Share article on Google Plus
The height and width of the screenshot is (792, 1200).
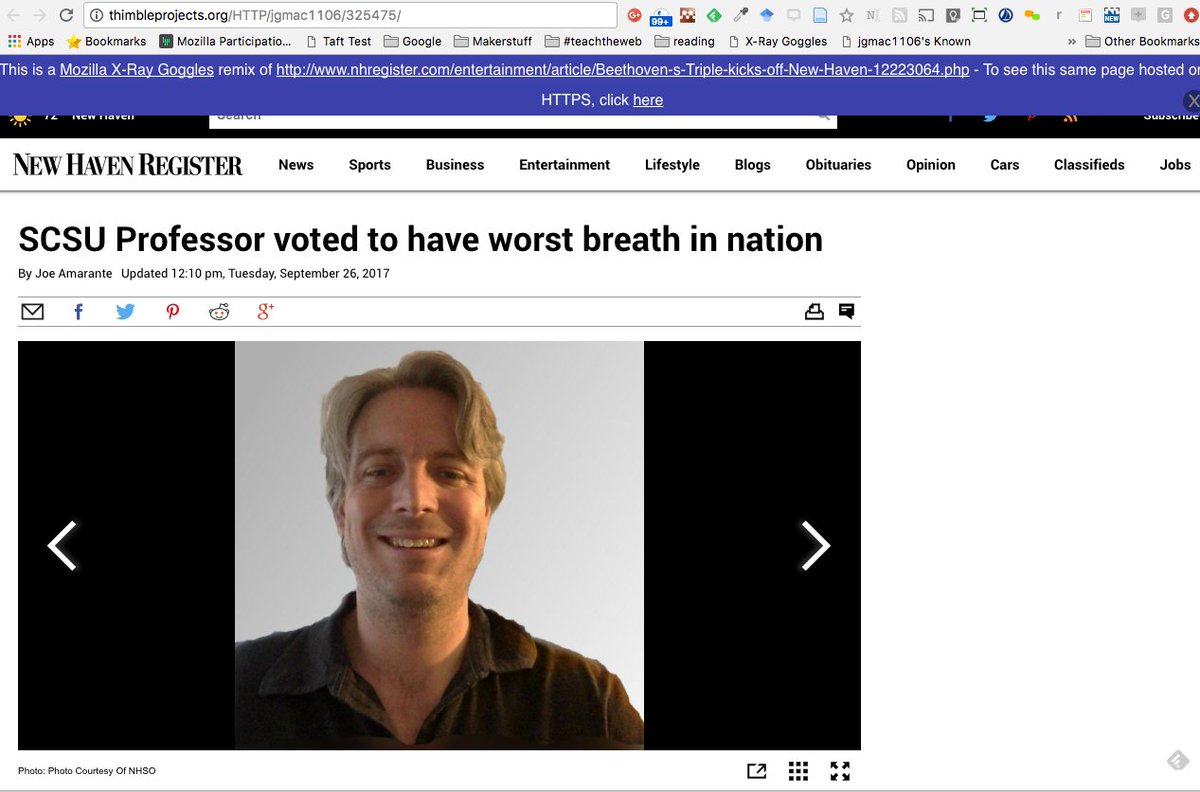[x=265, y=312]
